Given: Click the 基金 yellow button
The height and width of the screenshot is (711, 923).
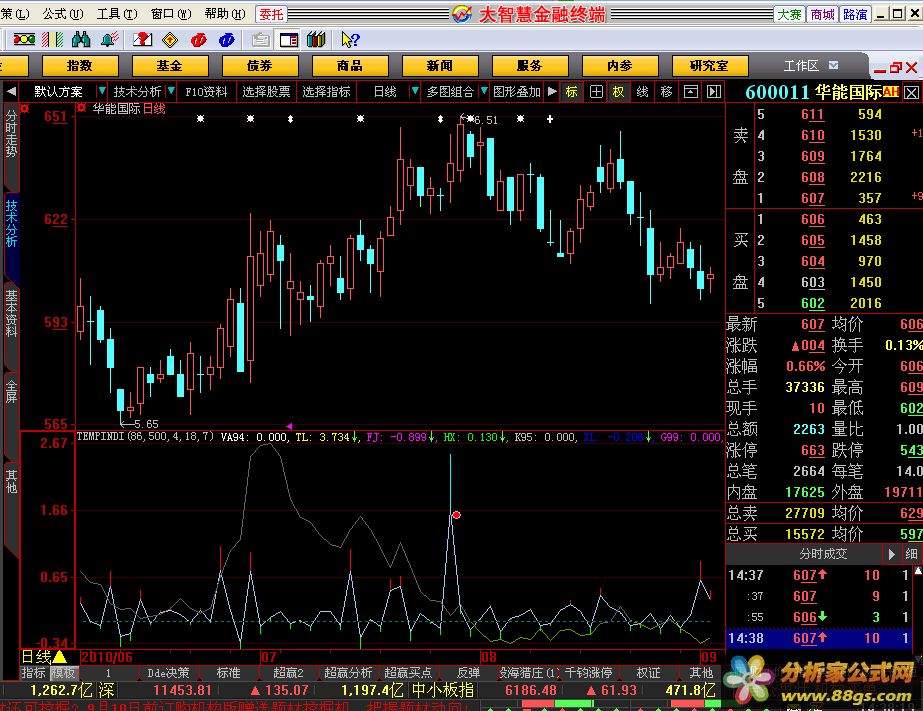Looking at the screenshot, I should [x=170, y=66].
